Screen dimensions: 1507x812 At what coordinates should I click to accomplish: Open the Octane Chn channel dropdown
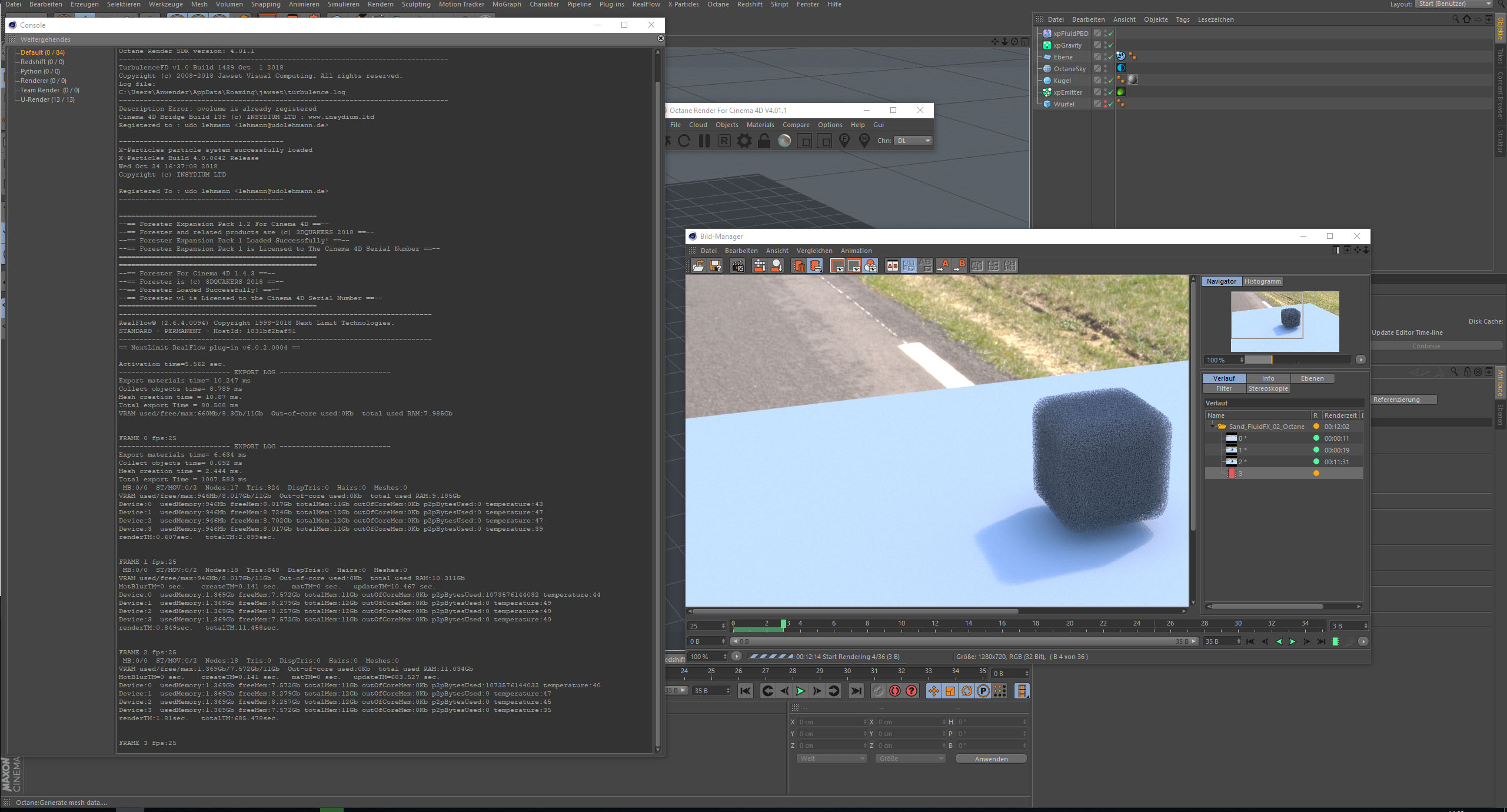click(913, 141)
